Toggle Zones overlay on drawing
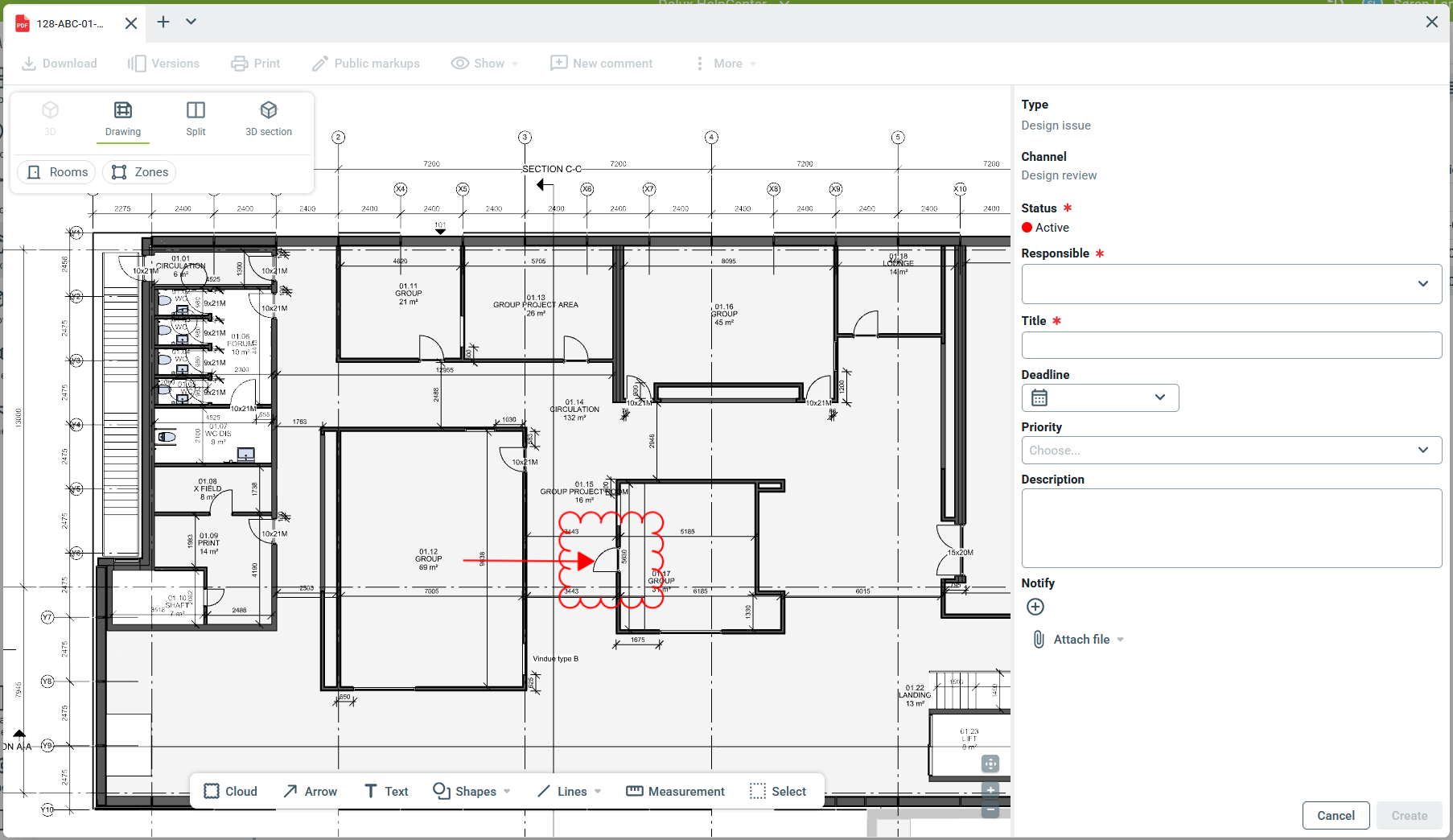The height and width of the screenshot is (840, 1453). point(139,172)
